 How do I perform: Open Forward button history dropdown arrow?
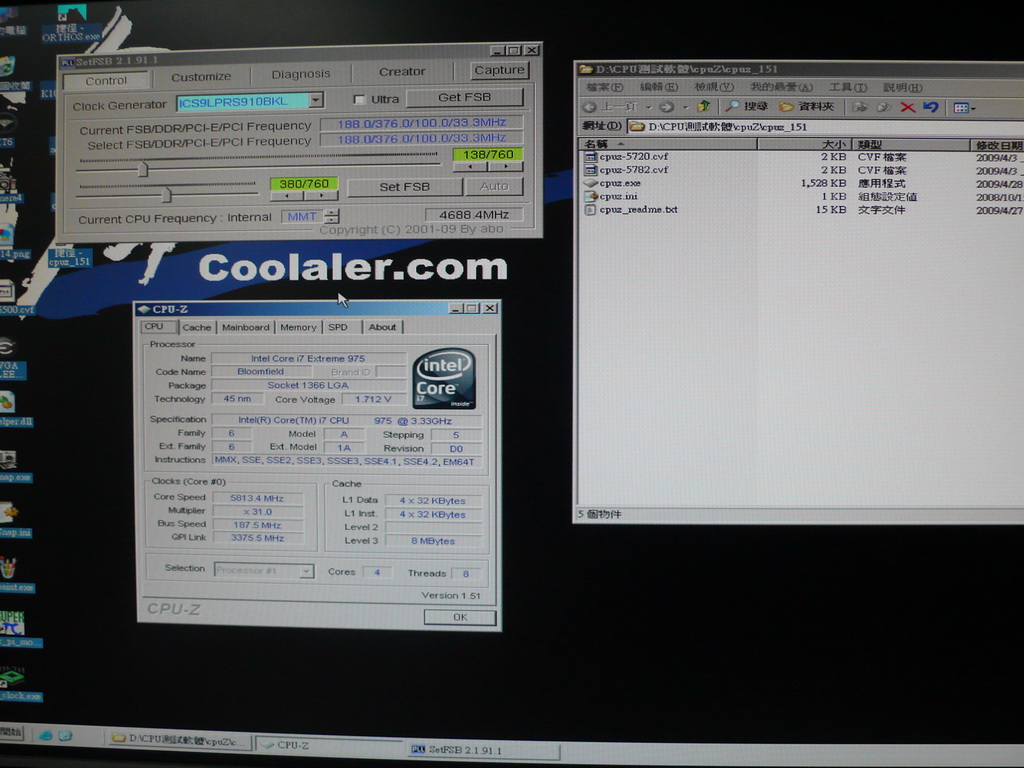pos(686,107)
